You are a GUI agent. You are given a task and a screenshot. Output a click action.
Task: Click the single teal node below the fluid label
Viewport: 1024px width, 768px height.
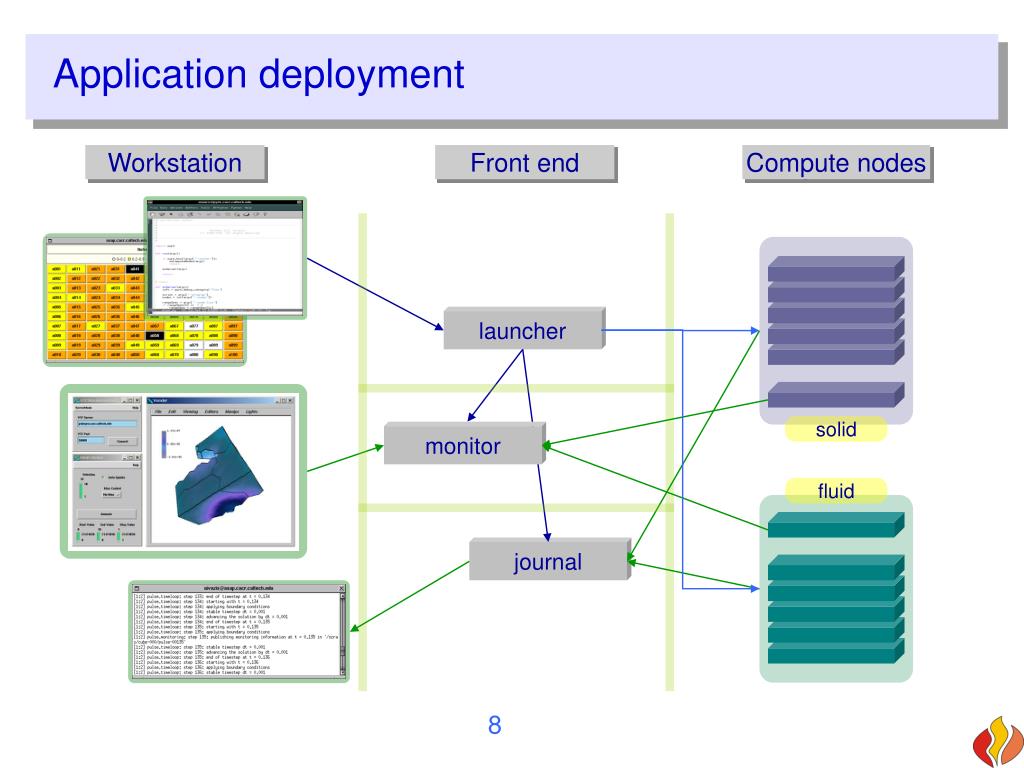coord(836,525)
